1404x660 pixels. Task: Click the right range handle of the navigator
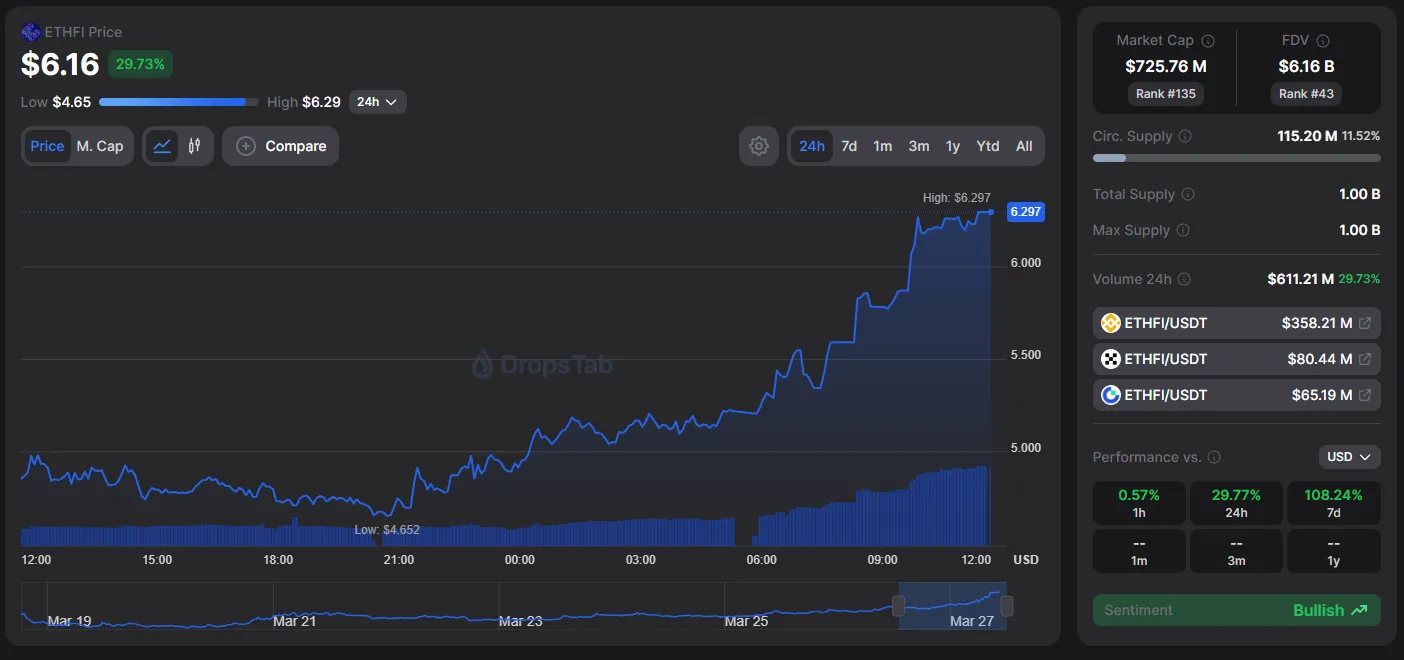point(1007,606)
